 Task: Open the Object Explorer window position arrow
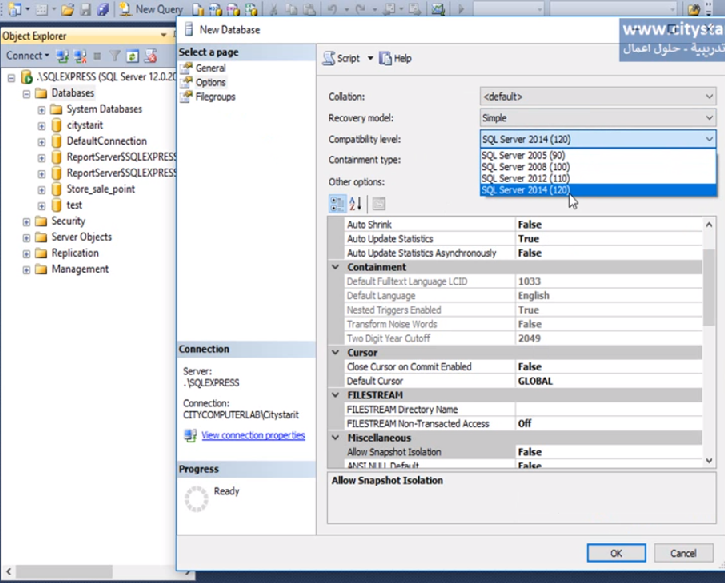click(164, 35)
